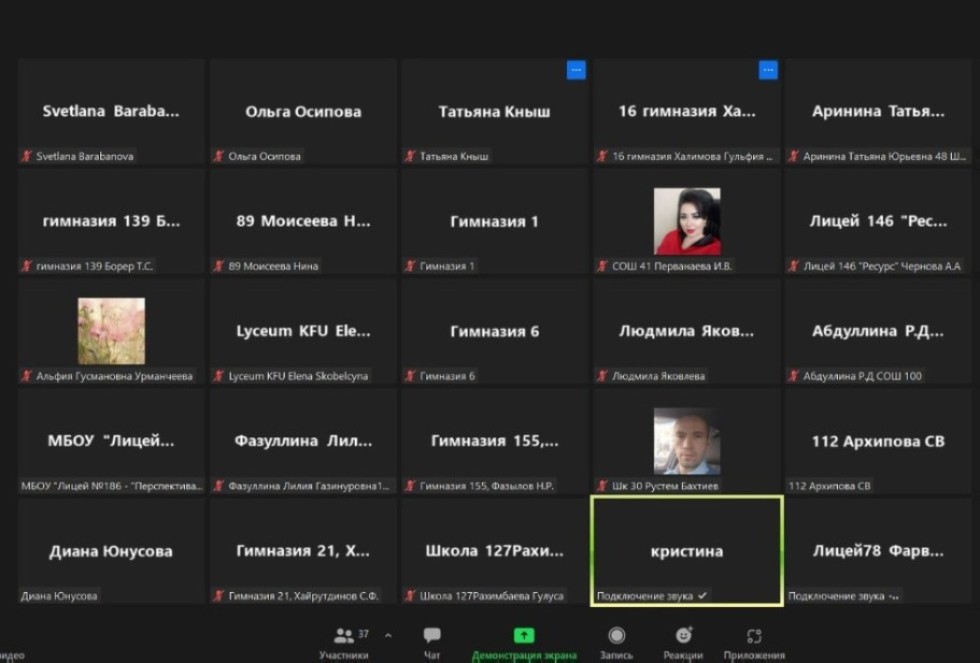Expand the caret next to Участники
Image resolution: width=980 pixels, height=663 pixels.
(x=388, y=635)
